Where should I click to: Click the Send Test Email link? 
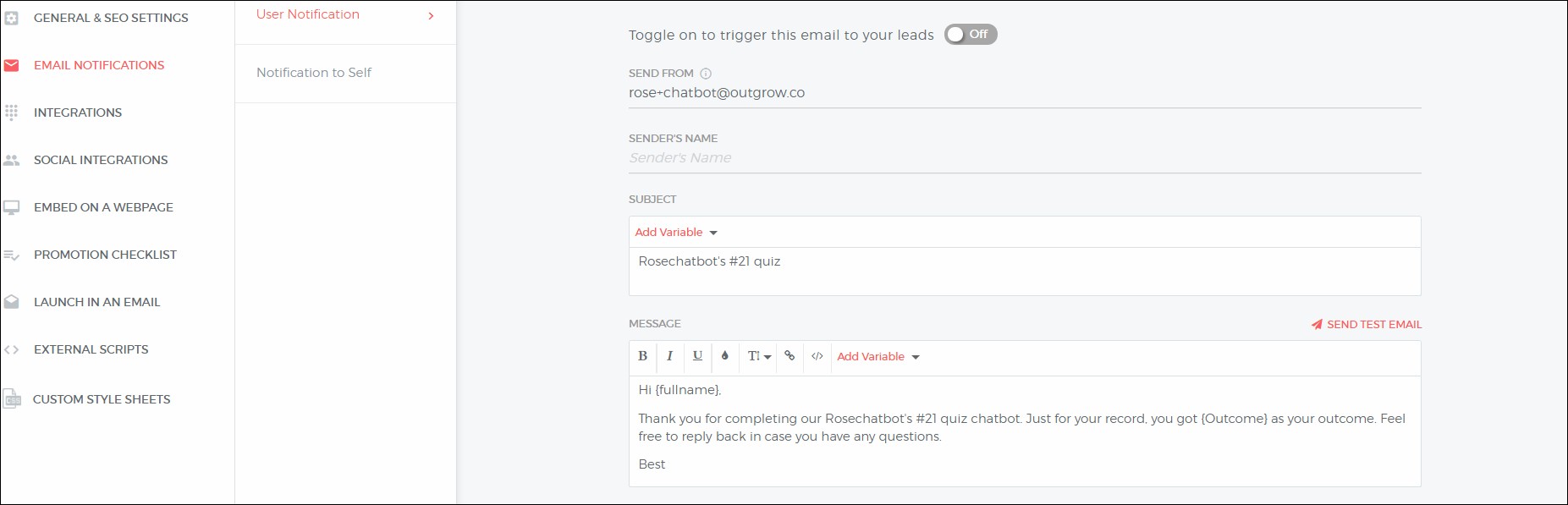(x=1373, y=325)
